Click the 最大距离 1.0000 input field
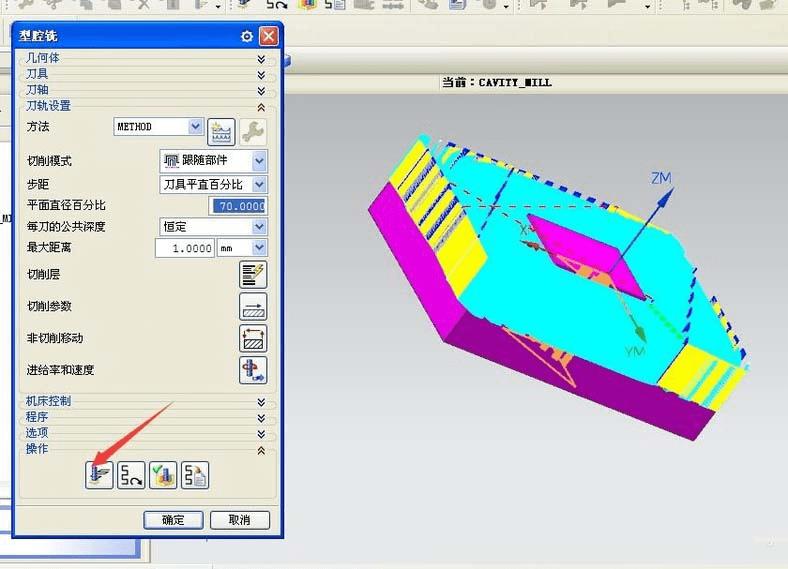Image resolution: width=788 pixels, height=569 pixels. 185,248
